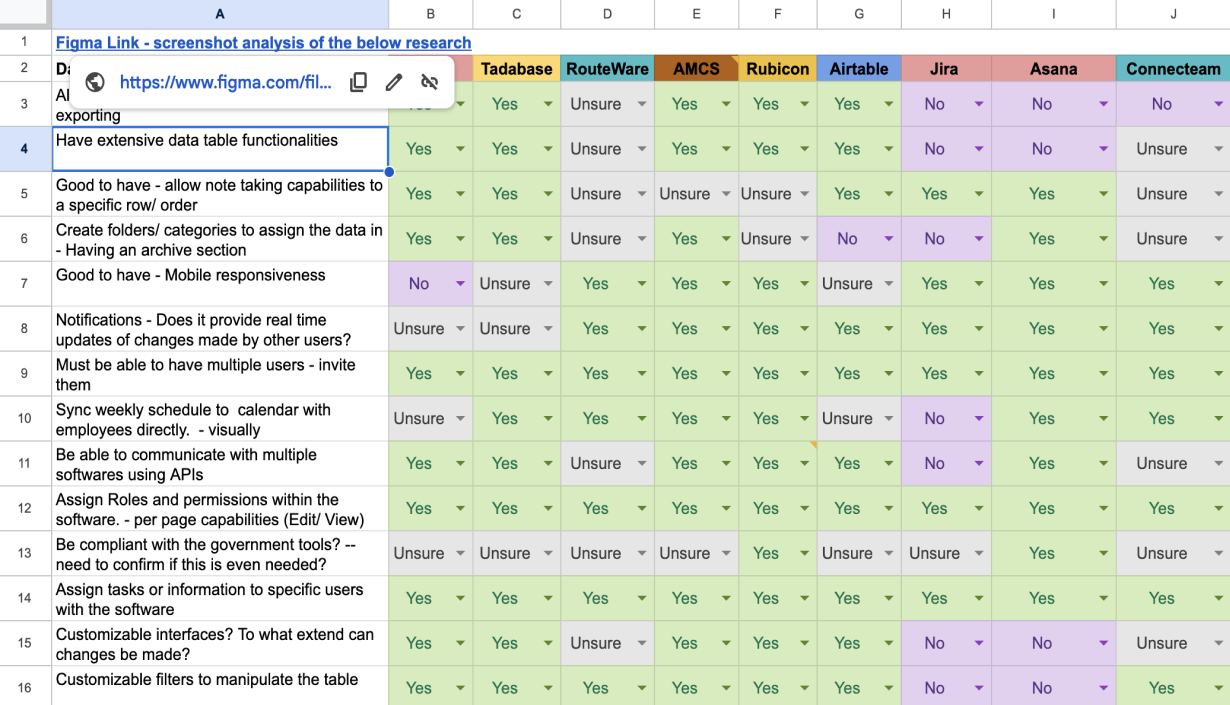Screen dimensions: 1230x705
Task: Open the Unsure dropdown in Connecteam row 4
Action: [1218, 149]
